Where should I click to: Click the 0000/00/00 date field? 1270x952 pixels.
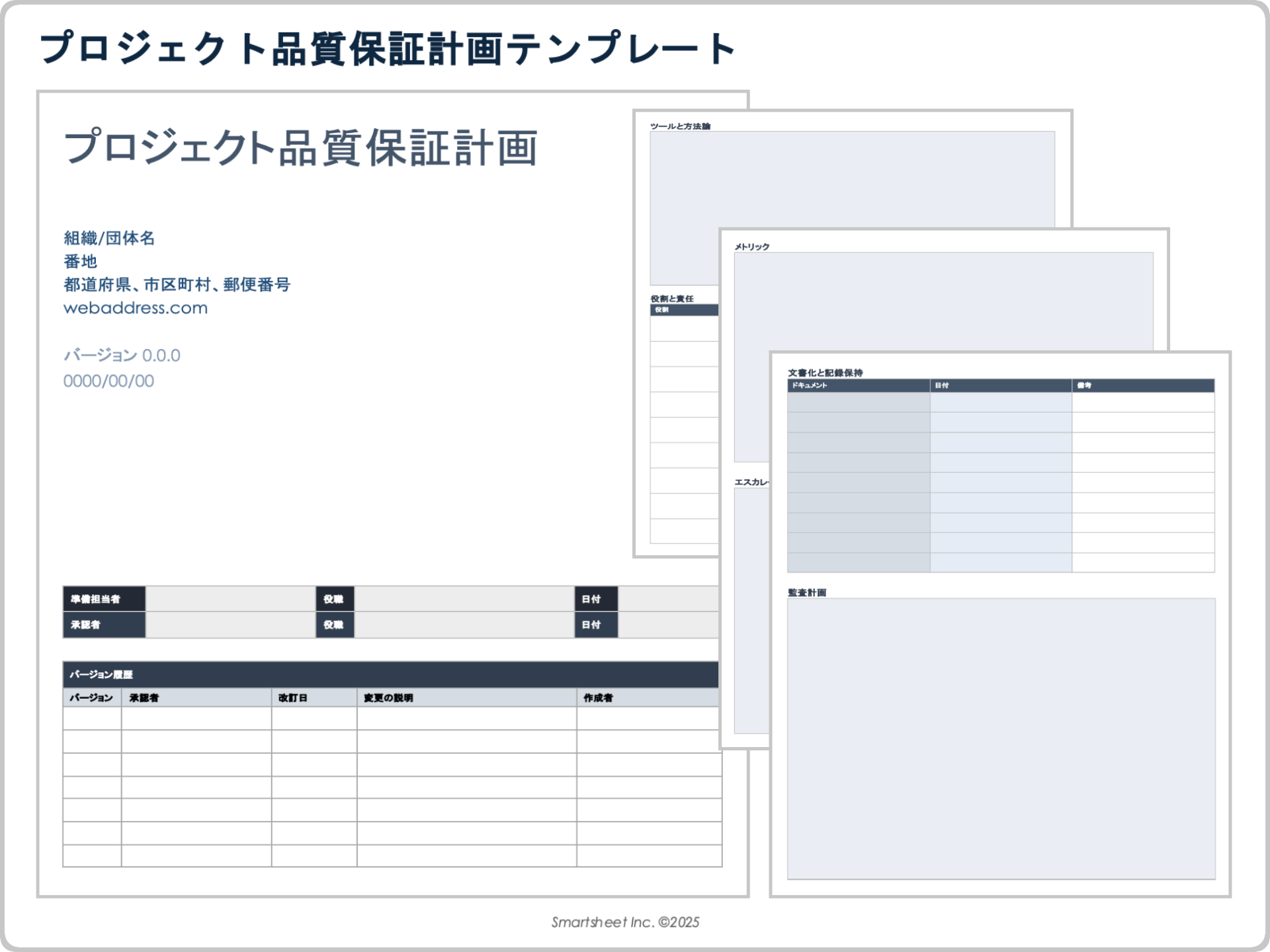click(108, 380)
